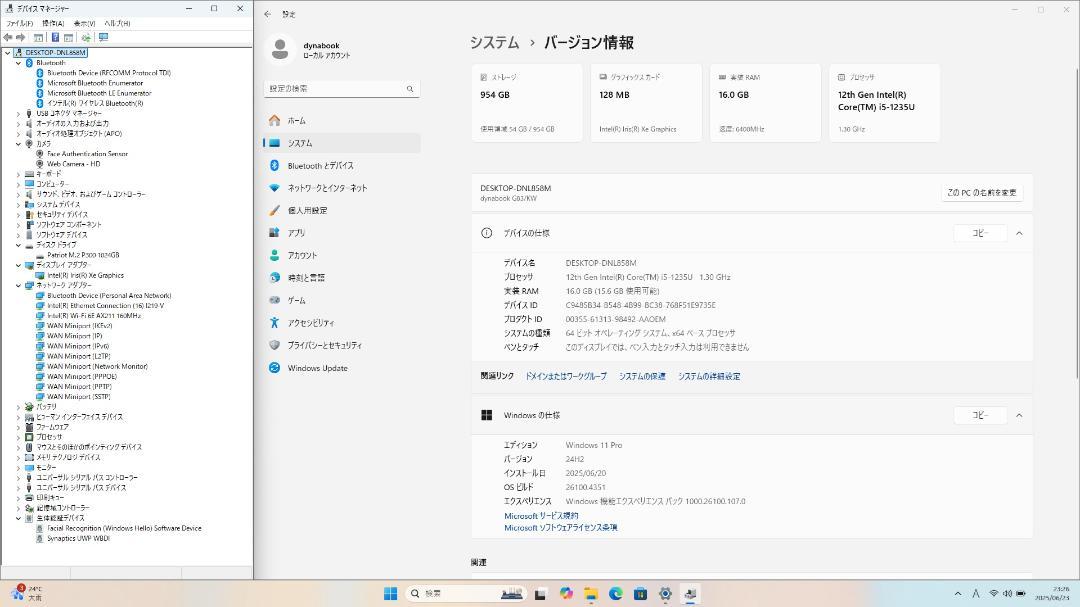This screenshot has width=1080, height=607.
Task: Click 設定の検索 search field
Action: point(342,89)
